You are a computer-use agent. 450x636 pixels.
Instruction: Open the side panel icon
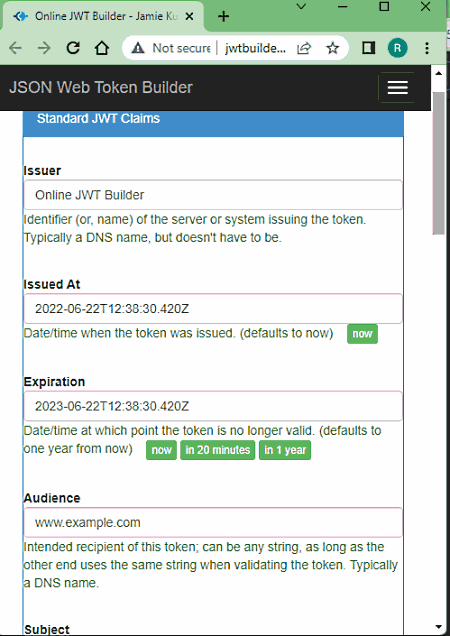click(368, 48)
